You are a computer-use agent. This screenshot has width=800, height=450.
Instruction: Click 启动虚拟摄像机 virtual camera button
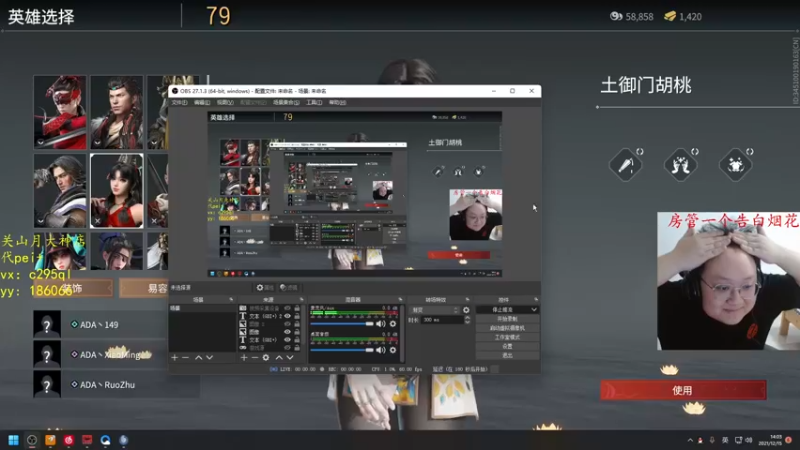tap(507, 328)
